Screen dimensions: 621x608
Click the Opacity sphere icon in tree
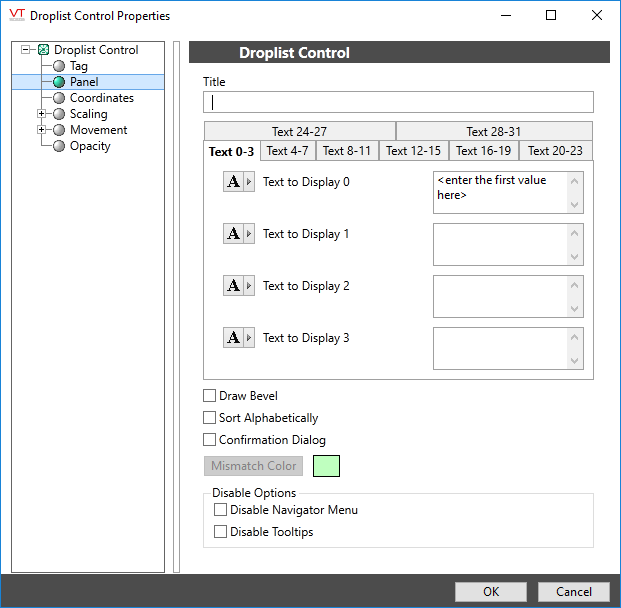point(59,146)
